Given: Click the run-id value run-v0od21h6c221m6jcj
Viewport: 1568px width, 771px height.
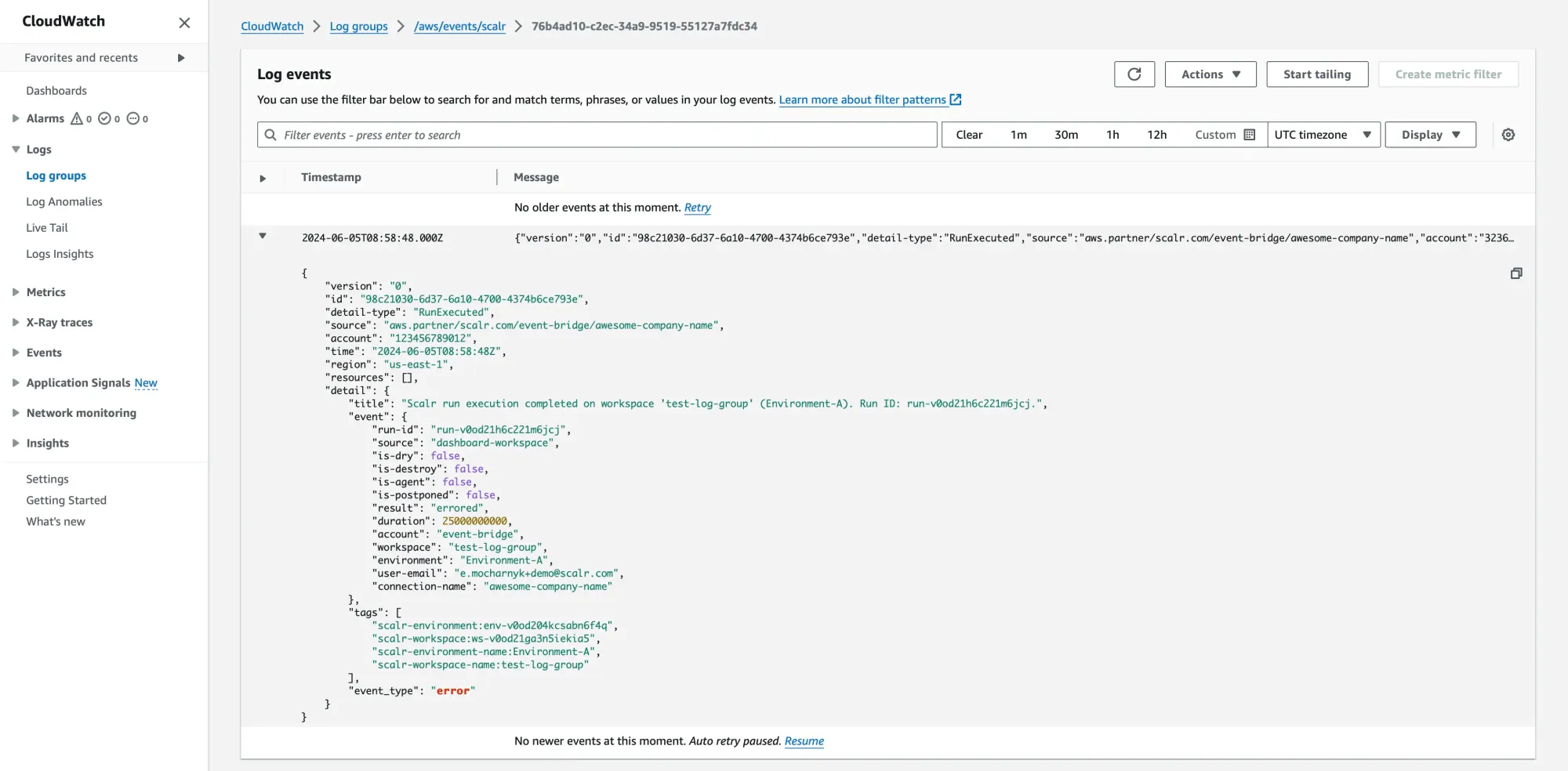Looking at the screenshot, I should (x=498, y=429).
